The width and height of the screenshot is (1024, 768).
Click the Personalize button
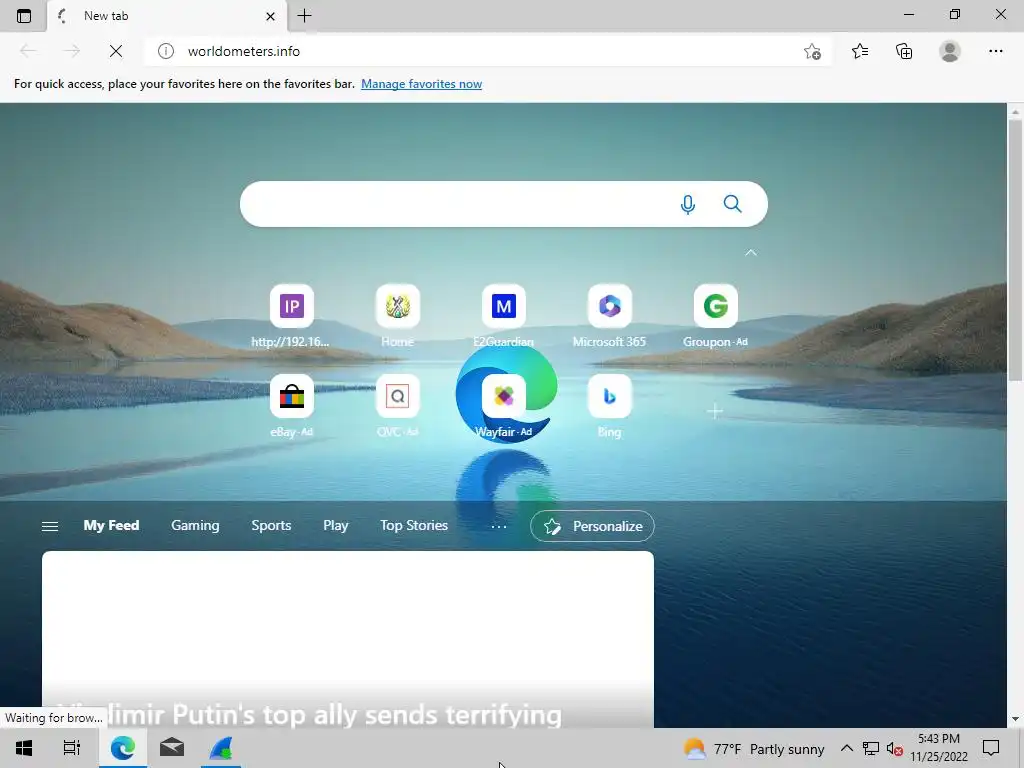pyautogui.click(x=592, y=526)
